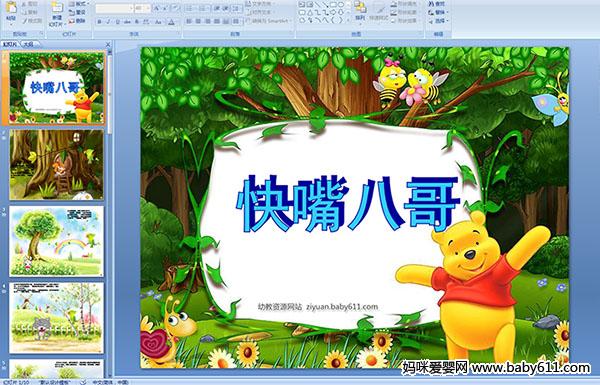Toggle Bold formatting
600x385 pixels.
(99, 22)
